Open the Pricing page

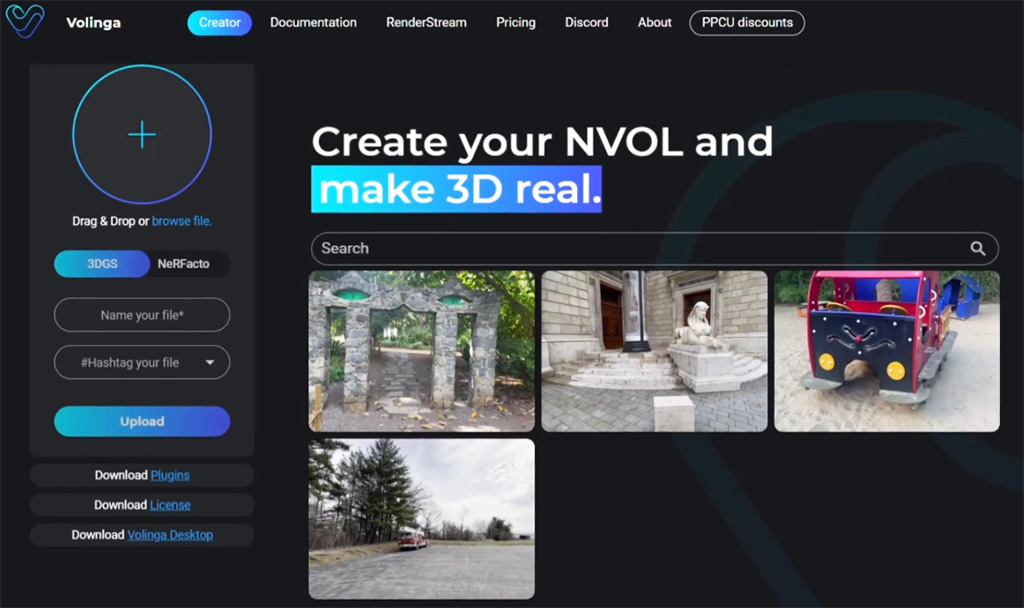pyautogui.click(x=515, y=23)
